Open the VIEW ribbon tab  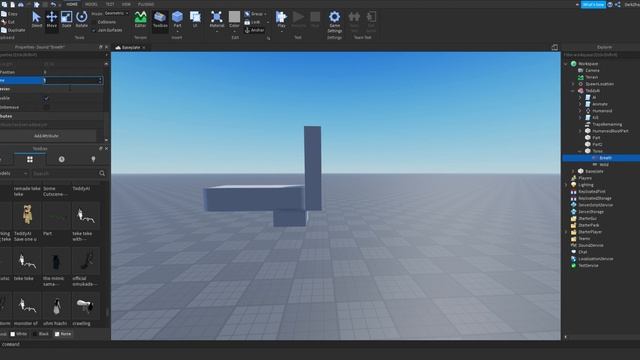(126, 4)
